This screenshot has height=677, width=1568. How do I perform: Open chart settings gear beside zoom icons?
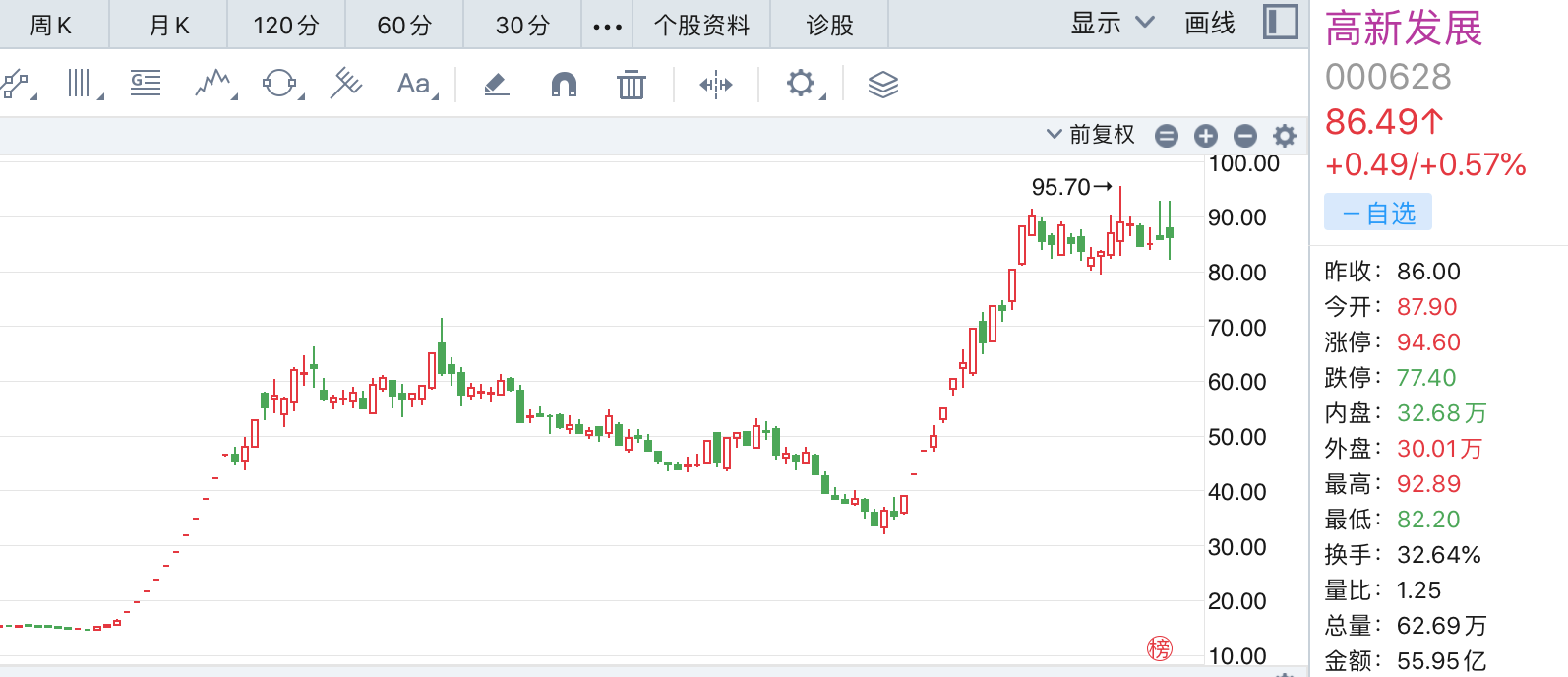(x=1285, y=136)
